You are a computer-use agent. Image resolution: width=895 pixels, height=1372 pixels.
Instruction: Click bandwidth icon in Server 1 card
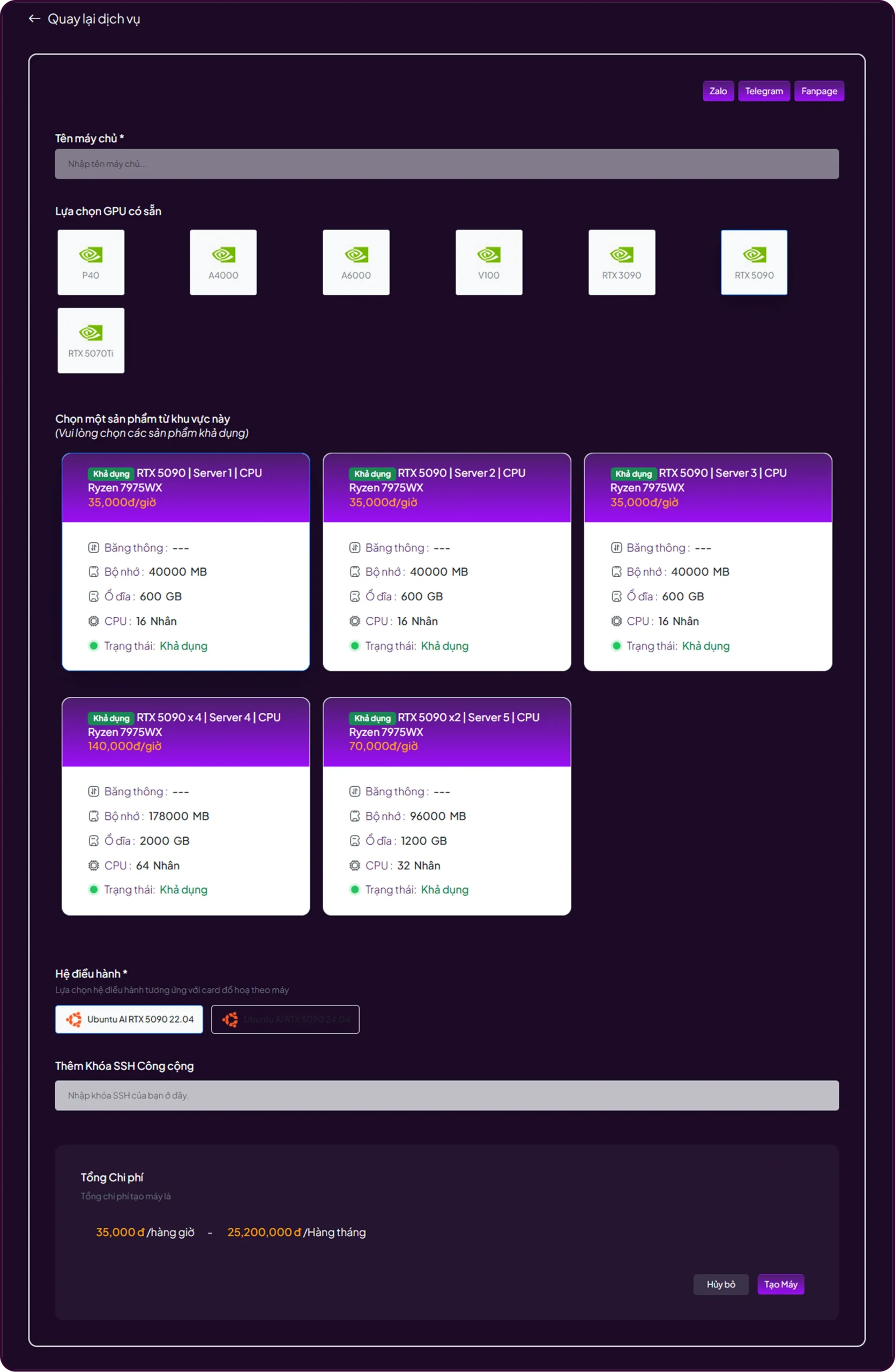pyautogui.click(x=93, y=548)
